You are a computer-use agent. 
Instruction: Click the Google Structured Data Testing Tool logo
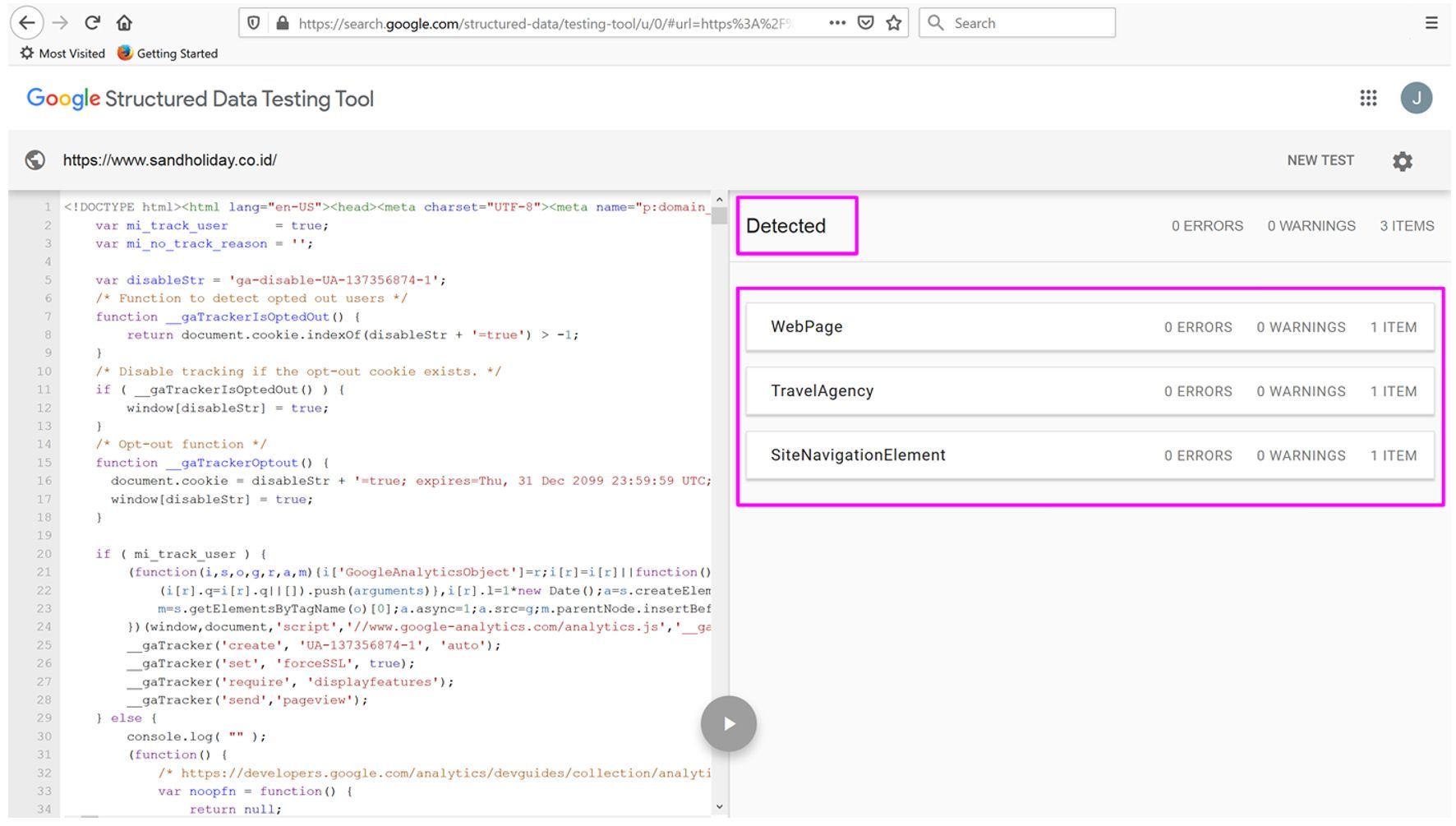200,99
